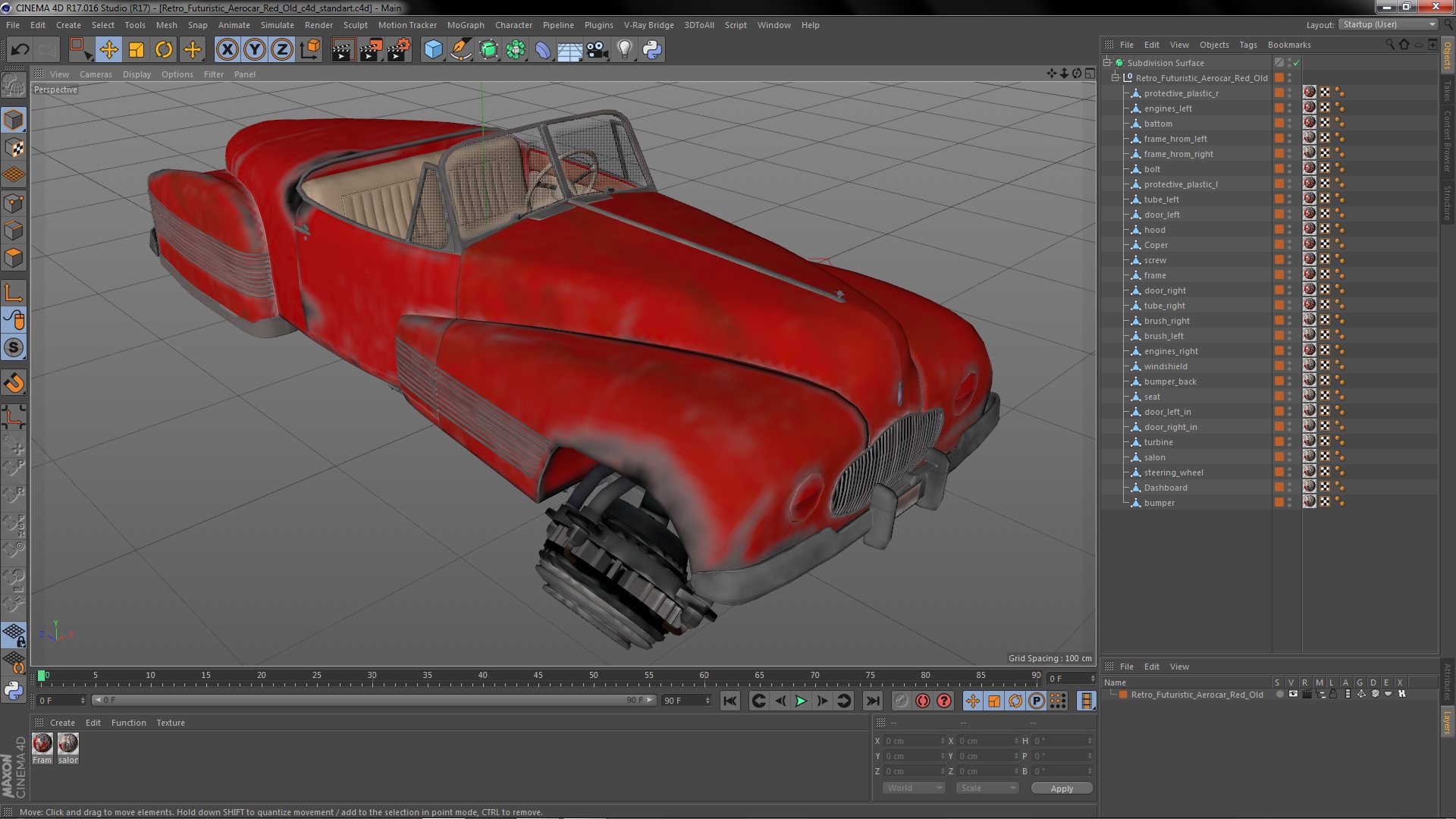Click Render View clapperboard icon
Screen dimensions: 1456x819
343,50
